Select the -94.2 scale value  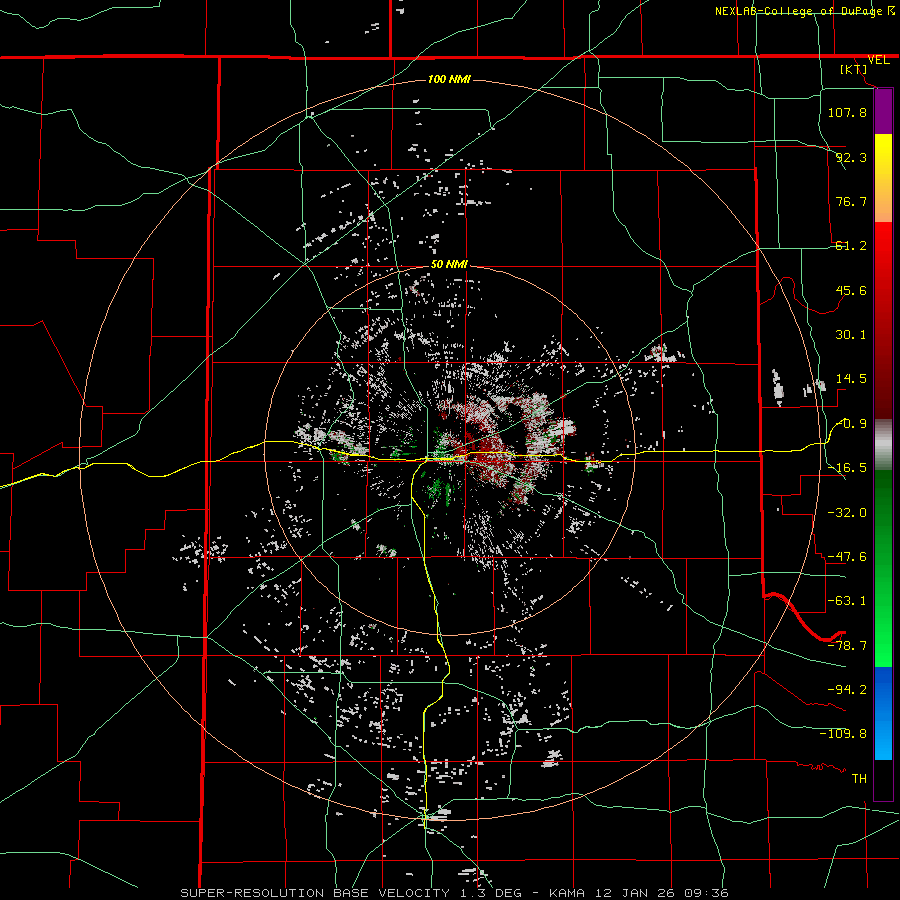(847, 689)
